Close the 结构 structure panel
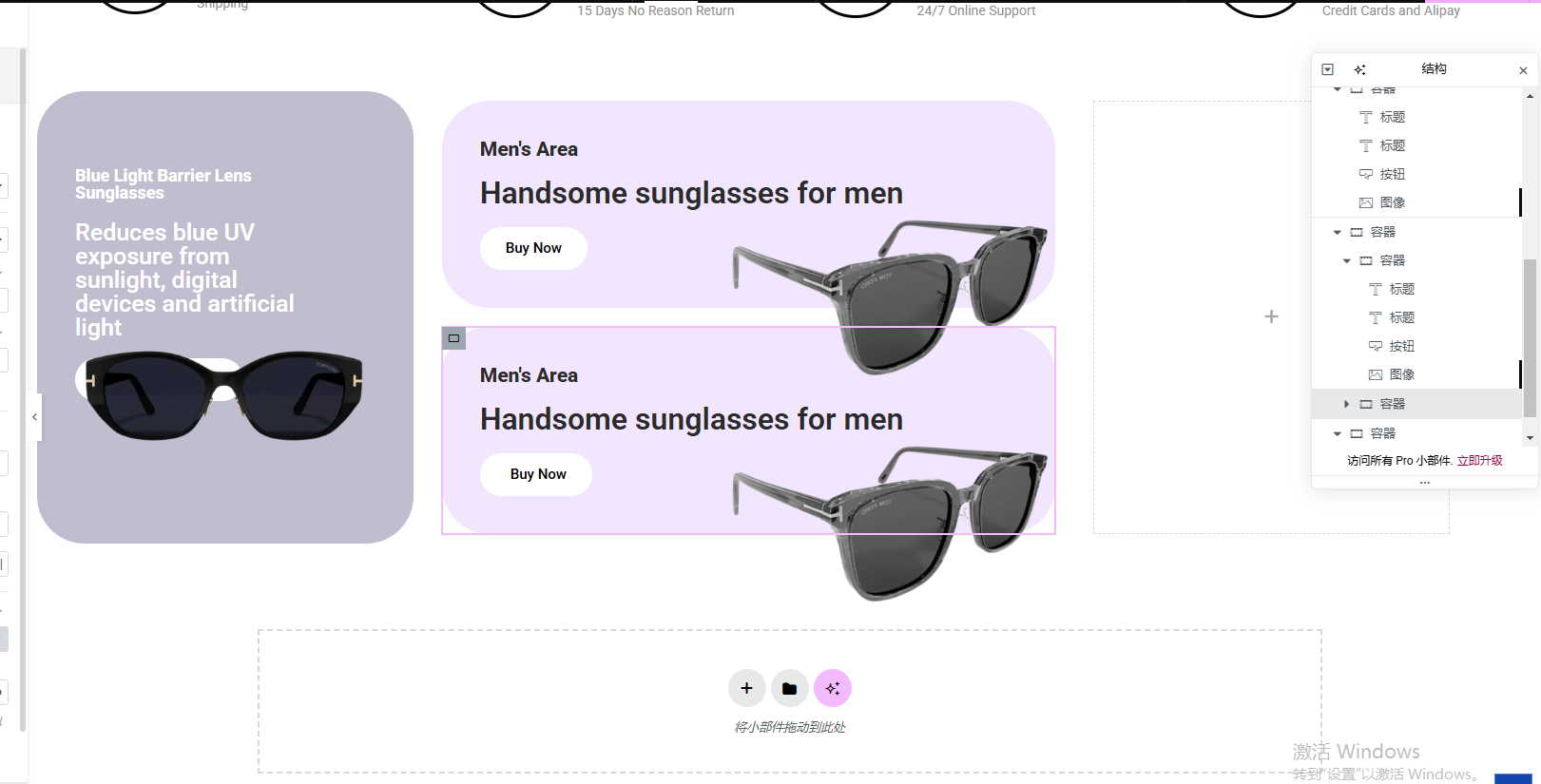1541x784 pixels. [1523, 70]
